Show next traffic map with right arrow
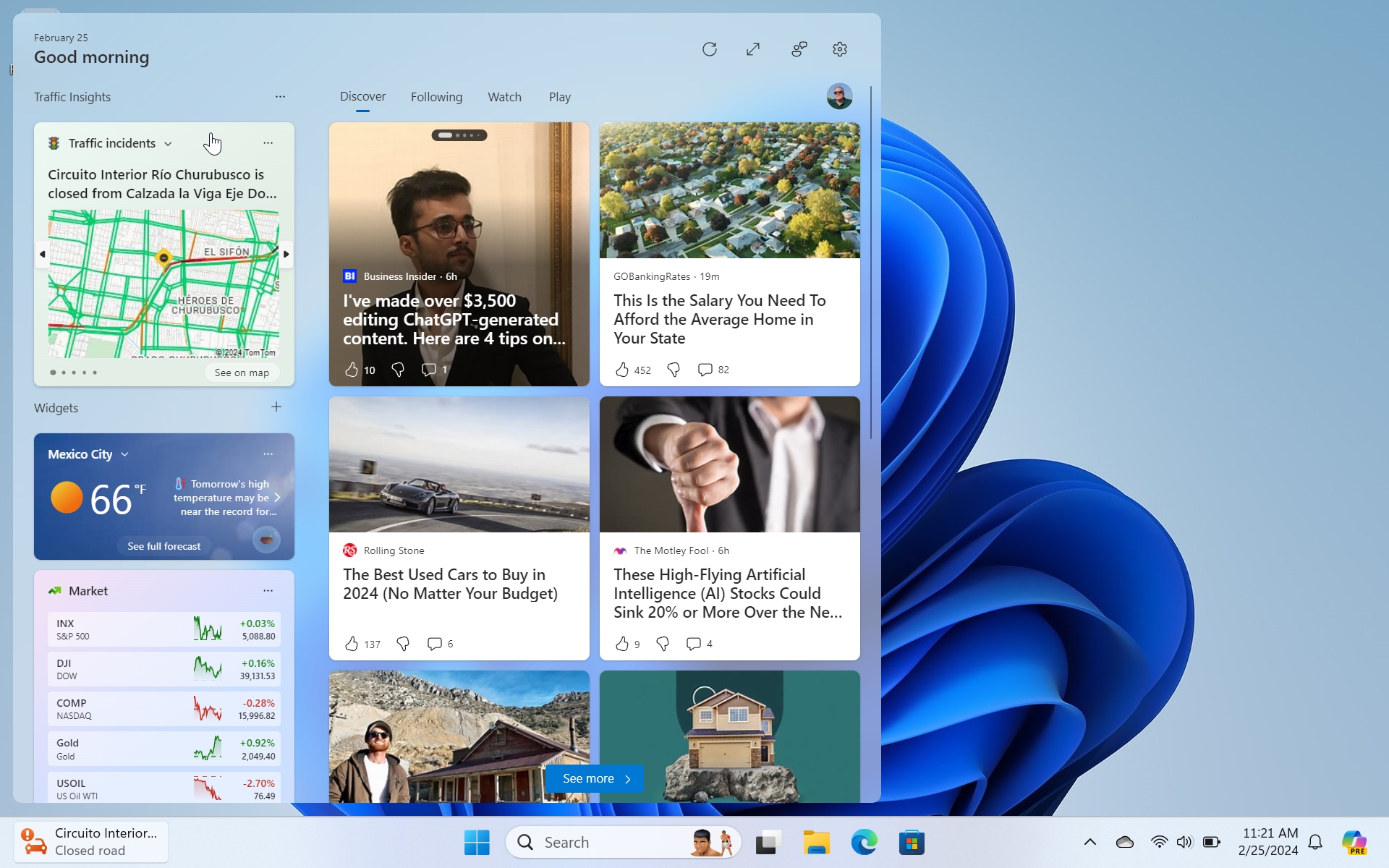 (x=286, y=254)
